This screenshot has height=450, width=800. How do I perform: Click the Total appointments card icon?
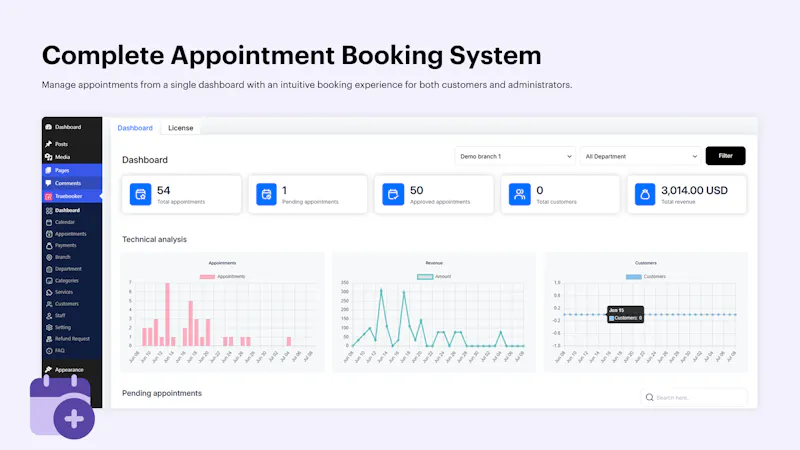click(x=140, y=194)
